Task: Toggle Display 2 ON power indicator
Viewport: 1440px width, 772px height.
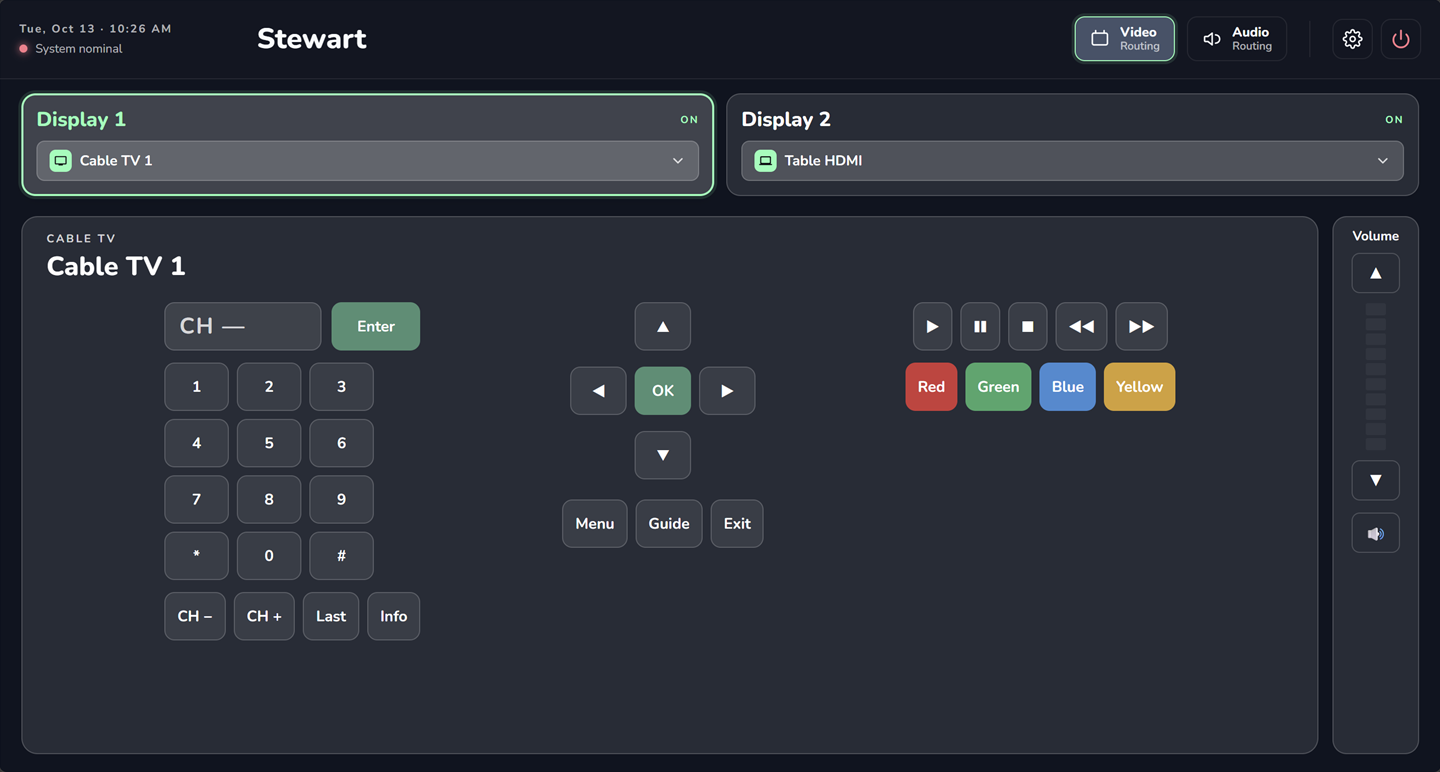Action: (x=1394, y=120)
